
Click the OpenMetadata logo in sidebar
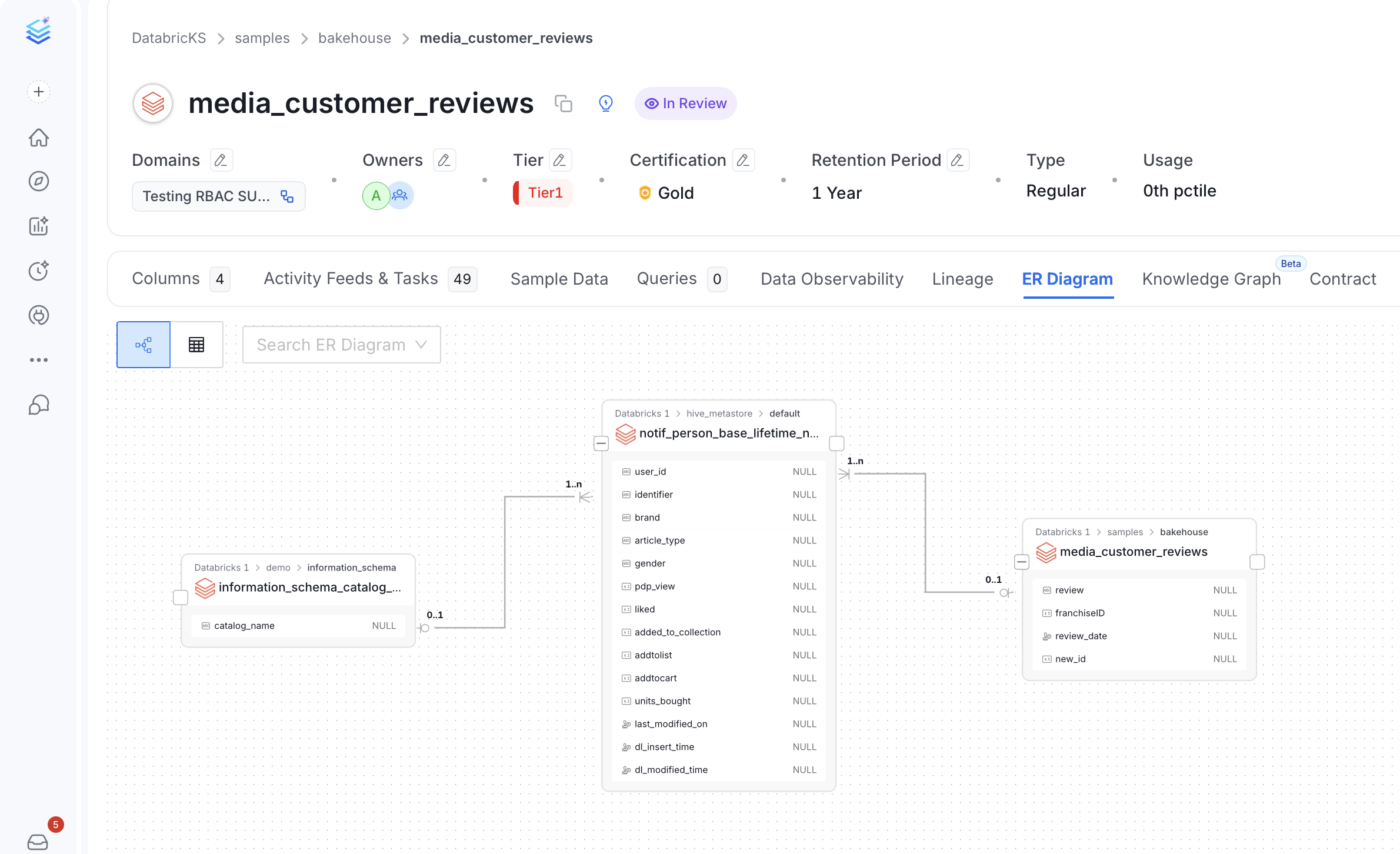pos(39,31)
